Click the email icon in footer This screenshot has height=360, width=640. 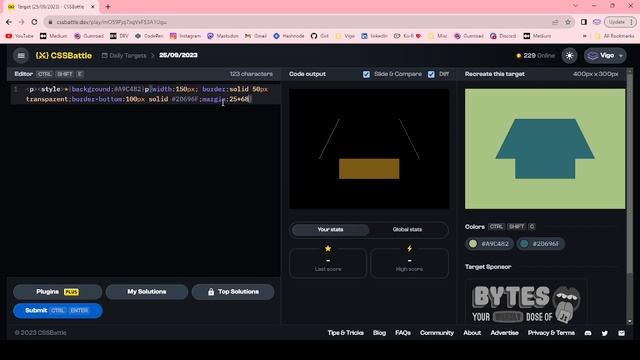(x=621, y=333)
